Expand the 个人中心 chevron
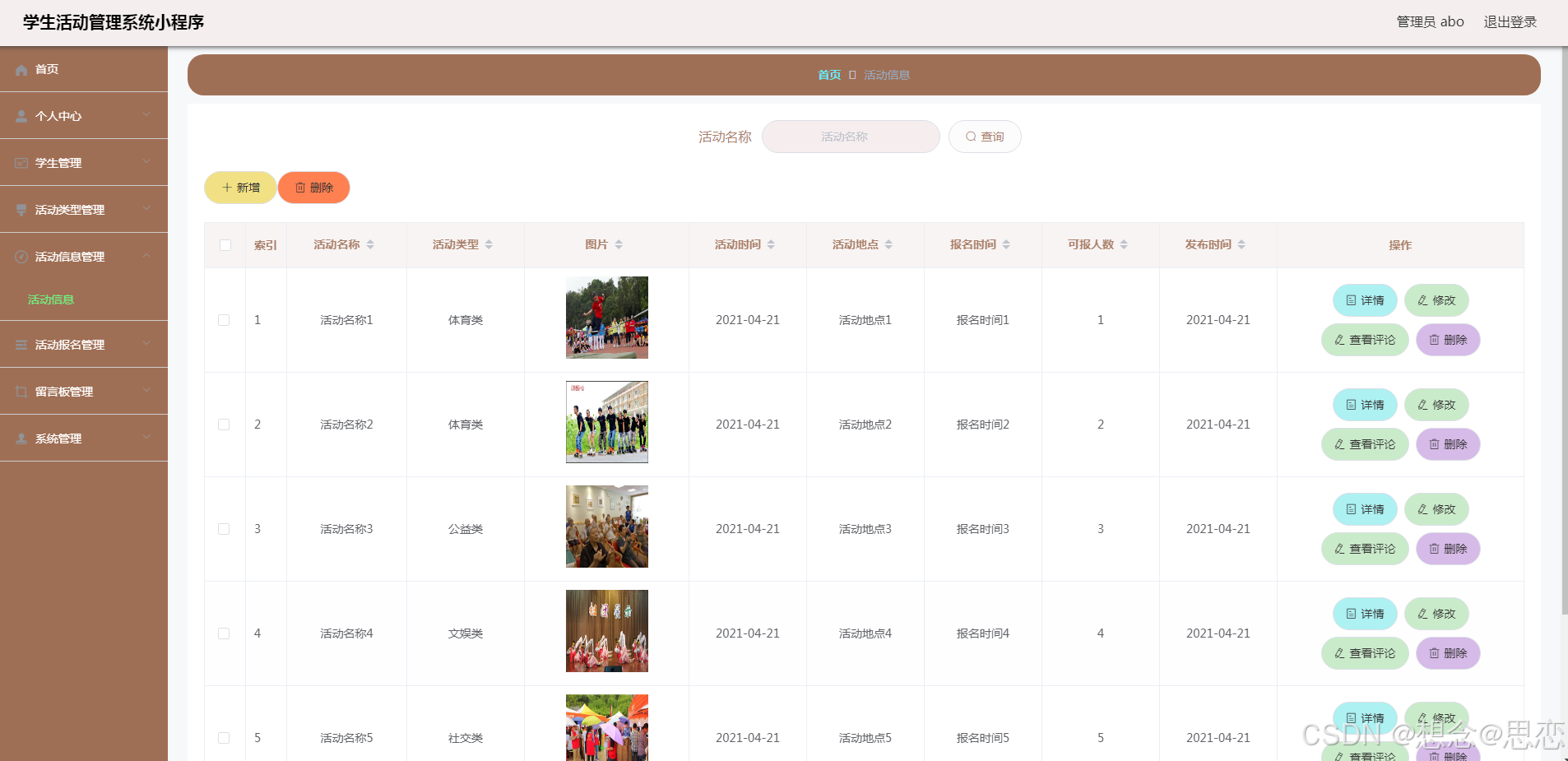Screen dimensions: 1568x761 pos(146,115)
